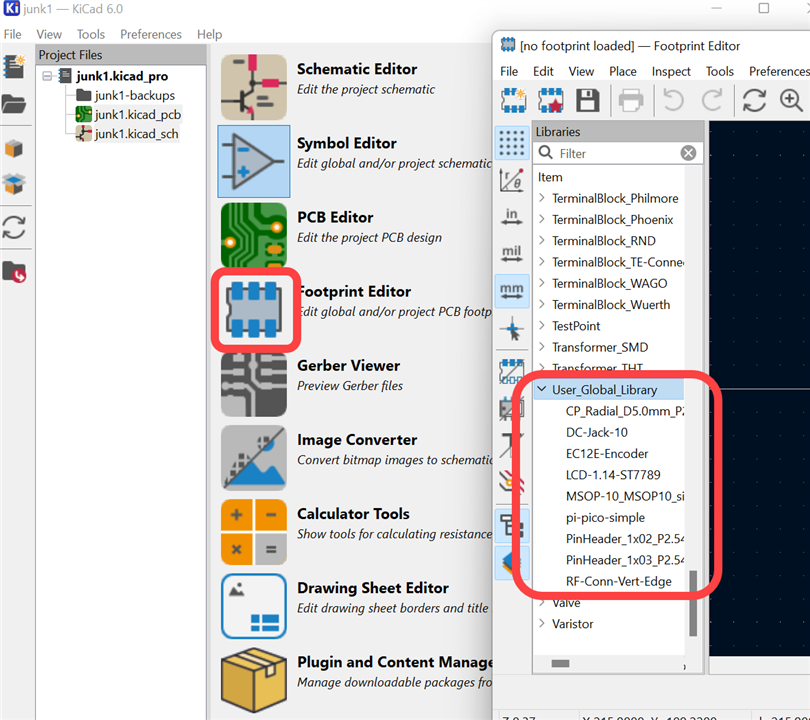Select EC12E-Encoder footprint
810x720 pixels.
click(x=607, y=453)
